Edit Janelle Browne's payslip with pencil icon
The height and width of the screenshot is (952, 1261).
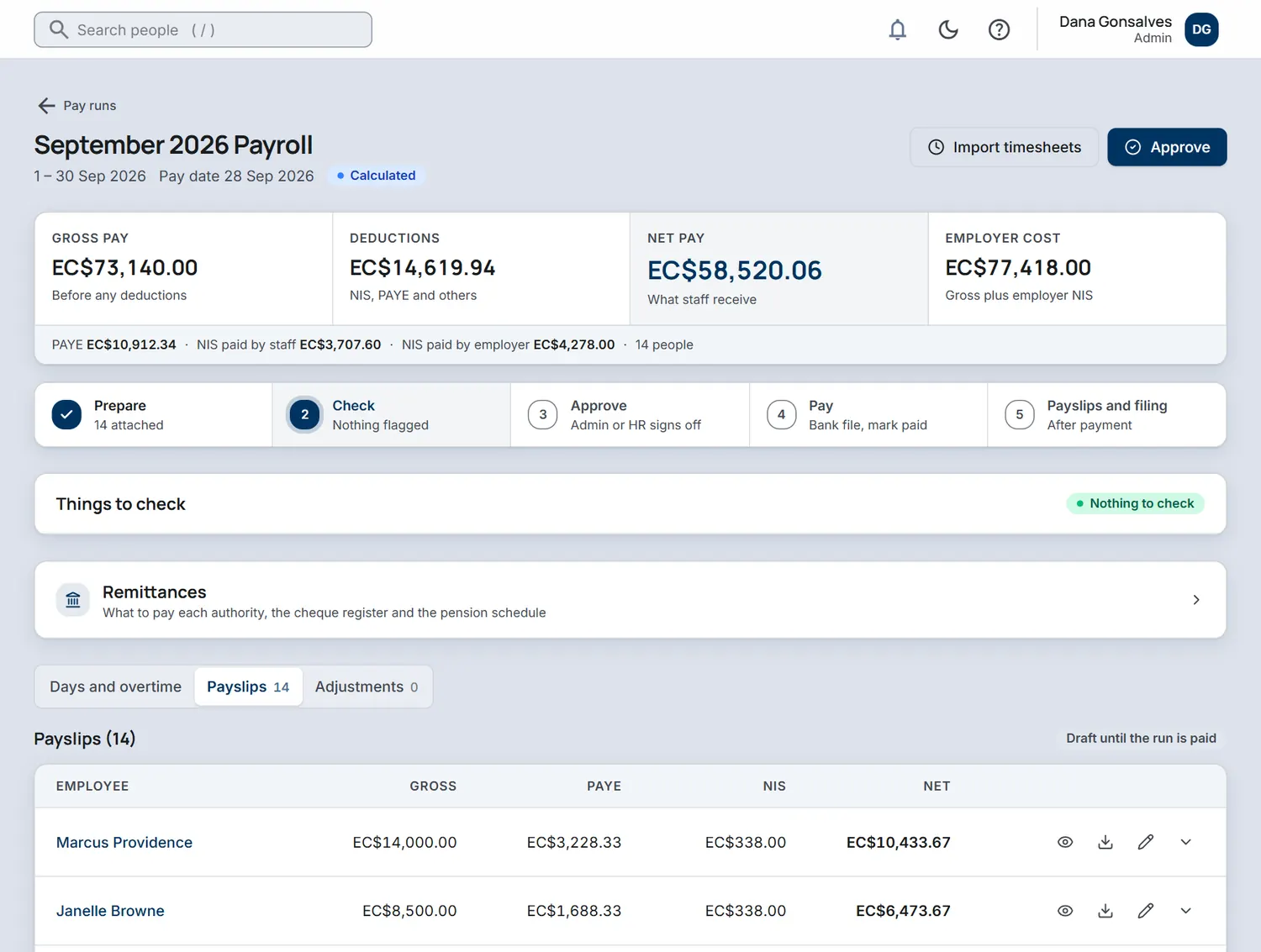point(1146,911)
